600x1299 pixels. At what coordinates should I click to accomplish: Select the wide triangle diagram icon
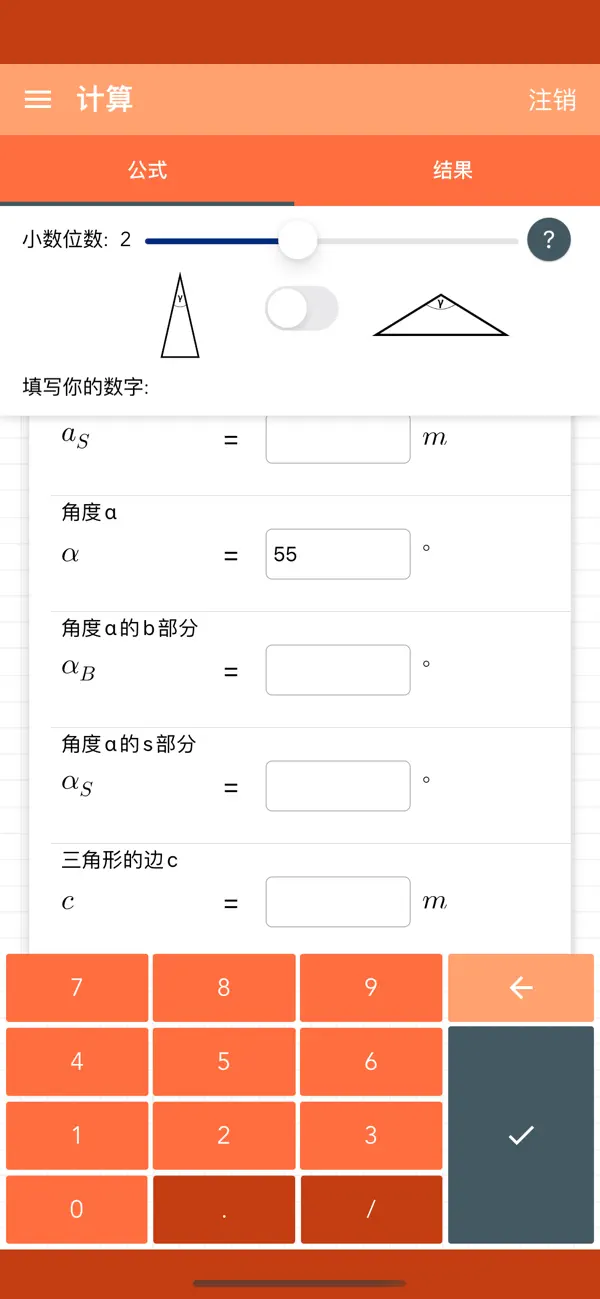coord(440,315)
